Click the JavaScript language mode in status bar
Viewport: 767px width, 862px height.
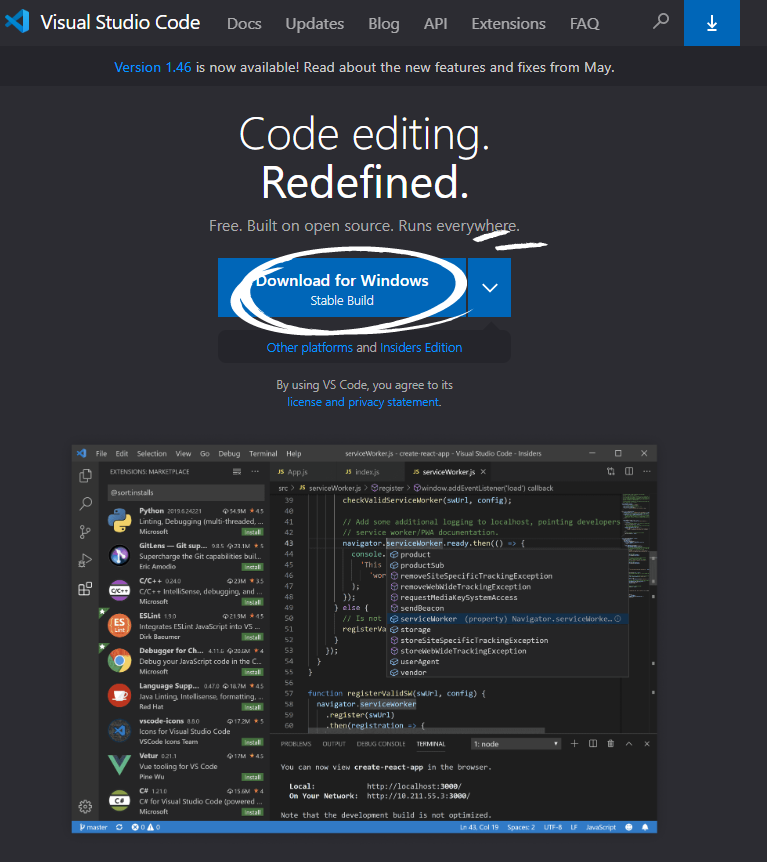click(600, 827)
